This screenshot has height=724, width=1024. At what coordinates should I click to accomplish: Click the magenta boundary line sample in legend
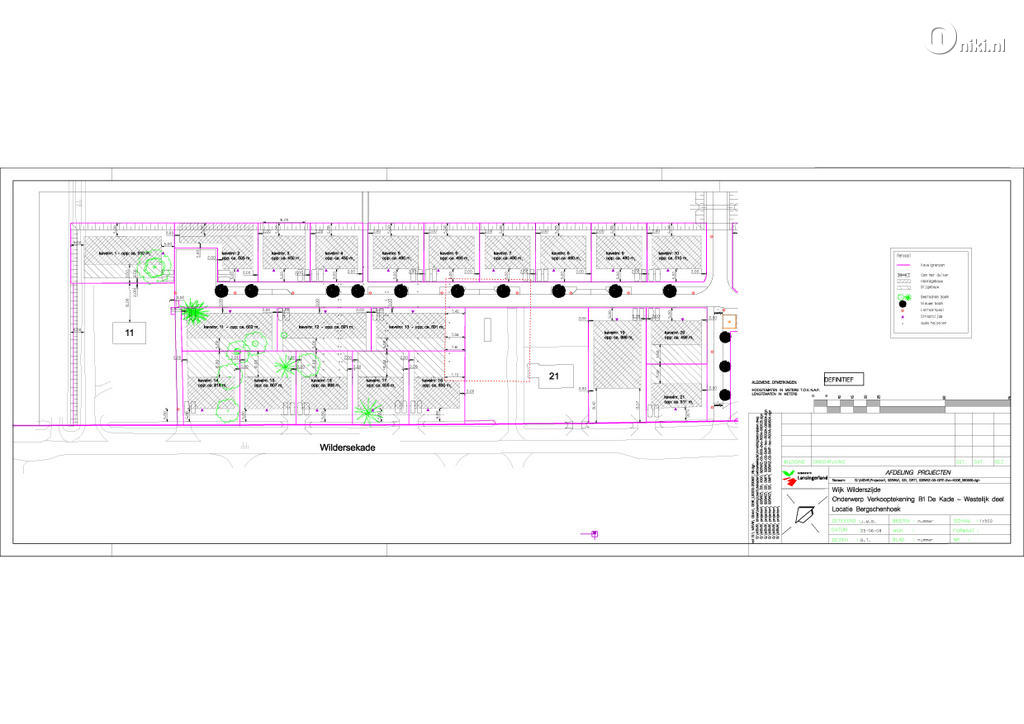pyautogui.click(x=904, y=266)
